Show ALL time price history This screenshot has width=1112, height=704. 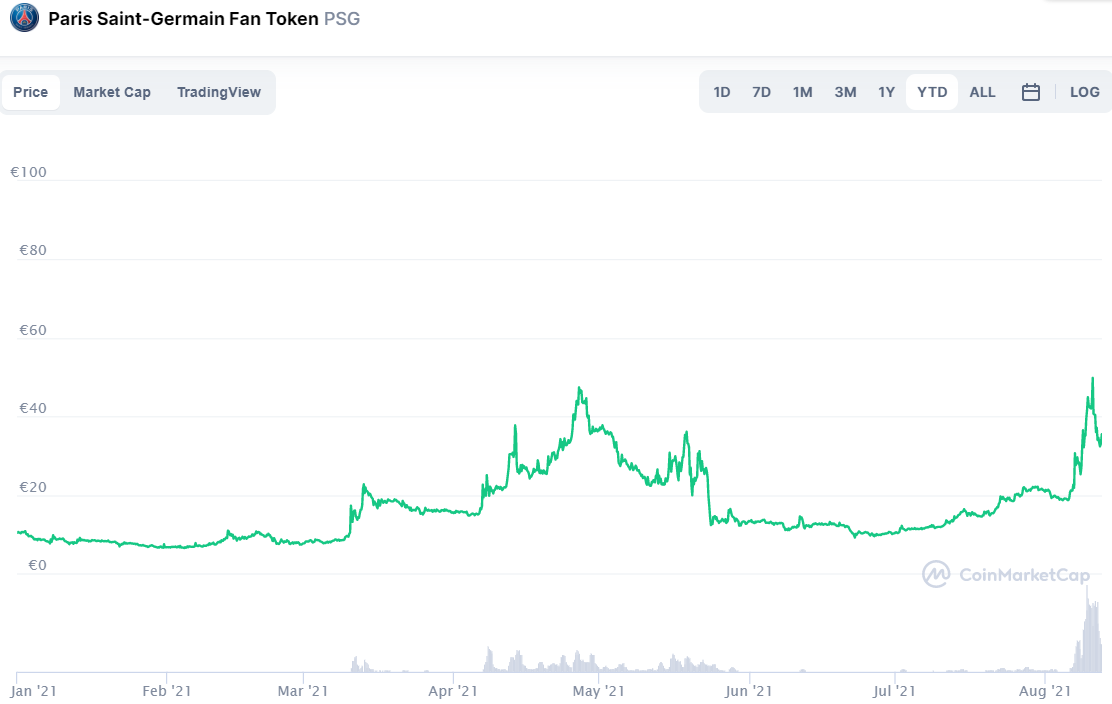(x=983, y=92)
